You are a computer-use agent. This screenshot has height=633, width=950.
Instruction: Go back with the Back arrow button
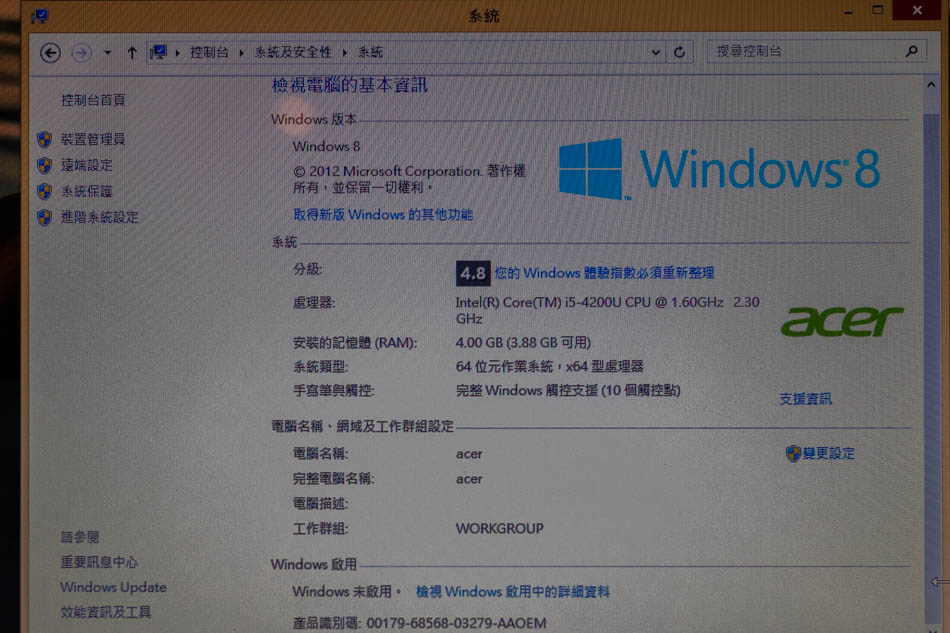[50, 53]
